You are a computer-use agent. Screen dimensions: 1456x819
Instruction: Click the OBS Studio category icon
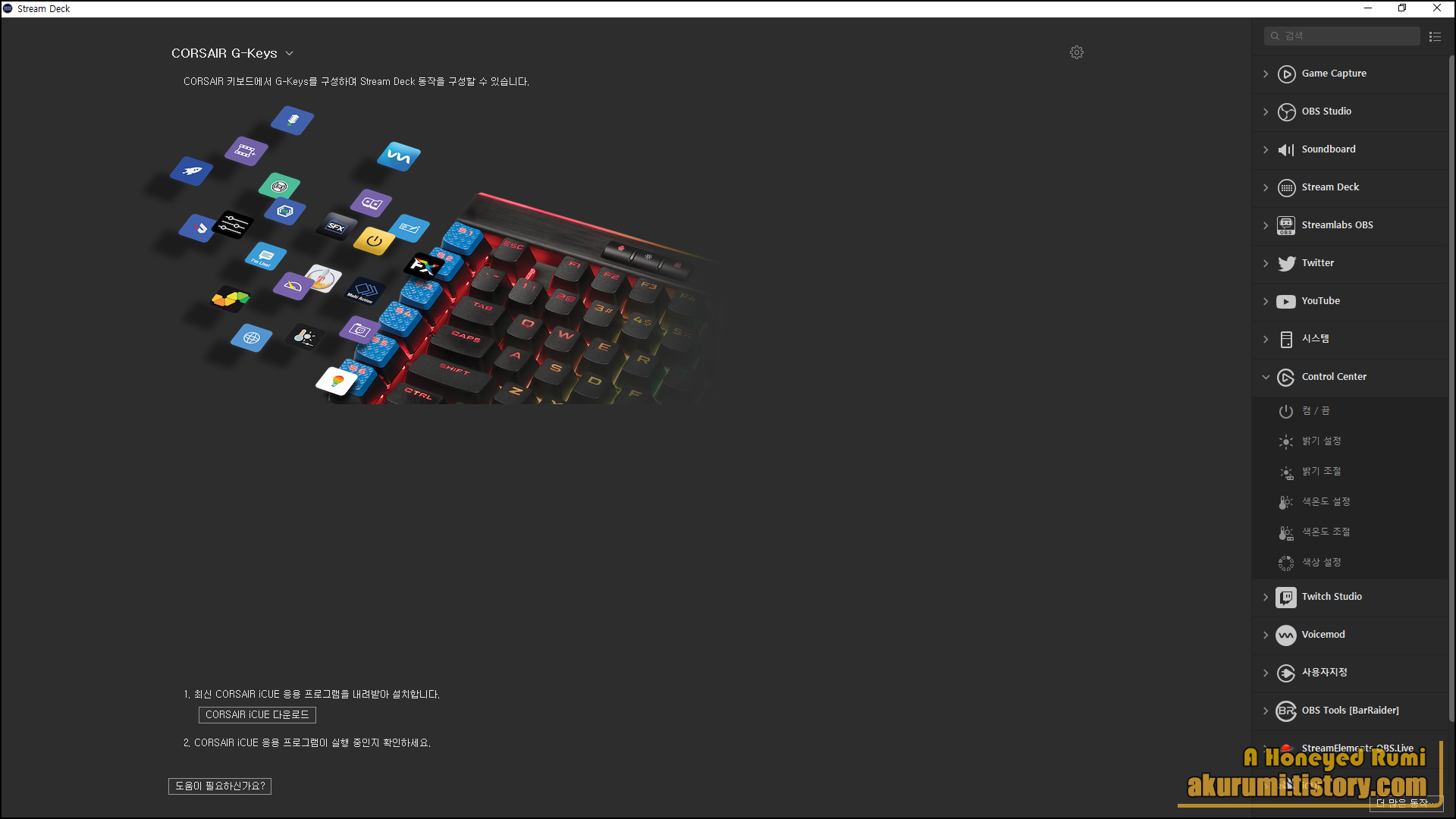[1286, 111]
